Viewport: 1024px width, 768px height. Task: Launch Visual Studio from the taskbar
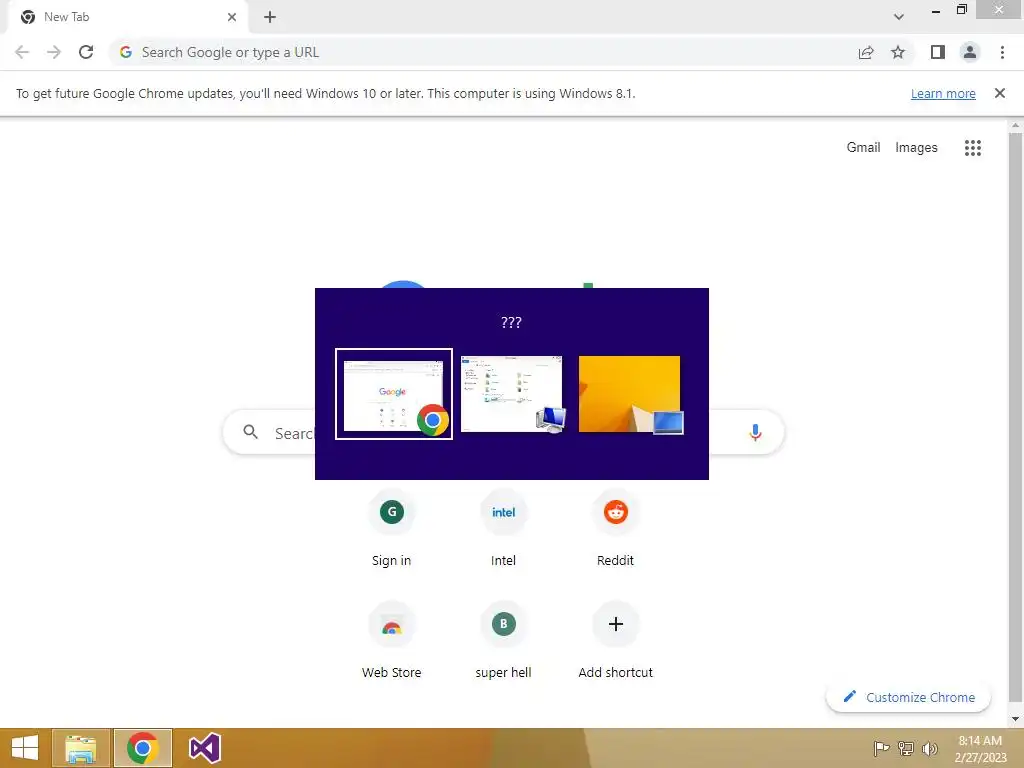click(x=204, y=748)
